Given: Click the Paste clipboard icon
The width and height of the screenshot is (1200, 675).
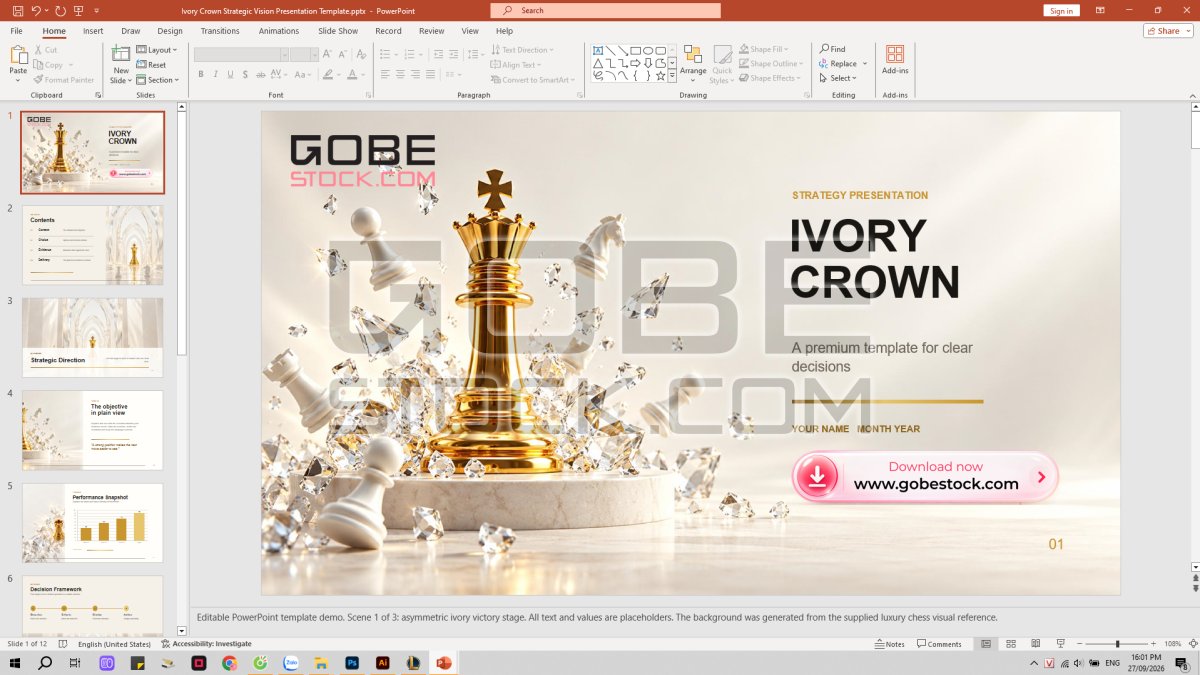Looking at the screenshot, I should (x=18, y=55).
